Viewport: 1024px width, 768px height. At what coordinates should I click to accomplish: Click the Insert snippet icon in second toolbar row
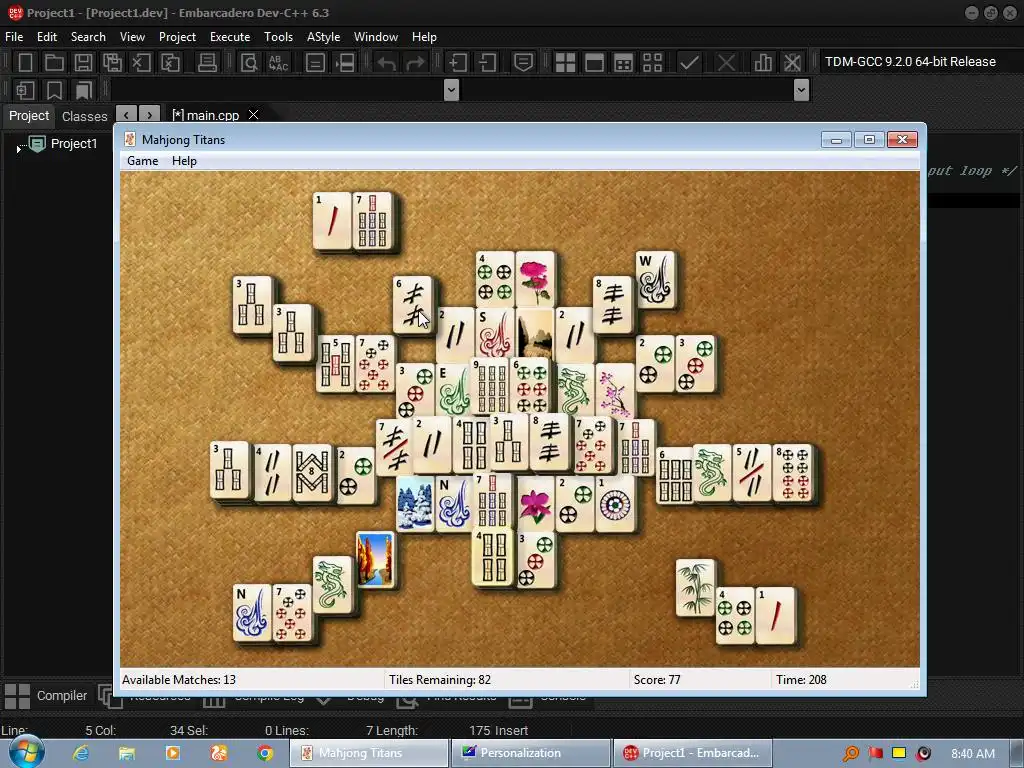(25, 90)
